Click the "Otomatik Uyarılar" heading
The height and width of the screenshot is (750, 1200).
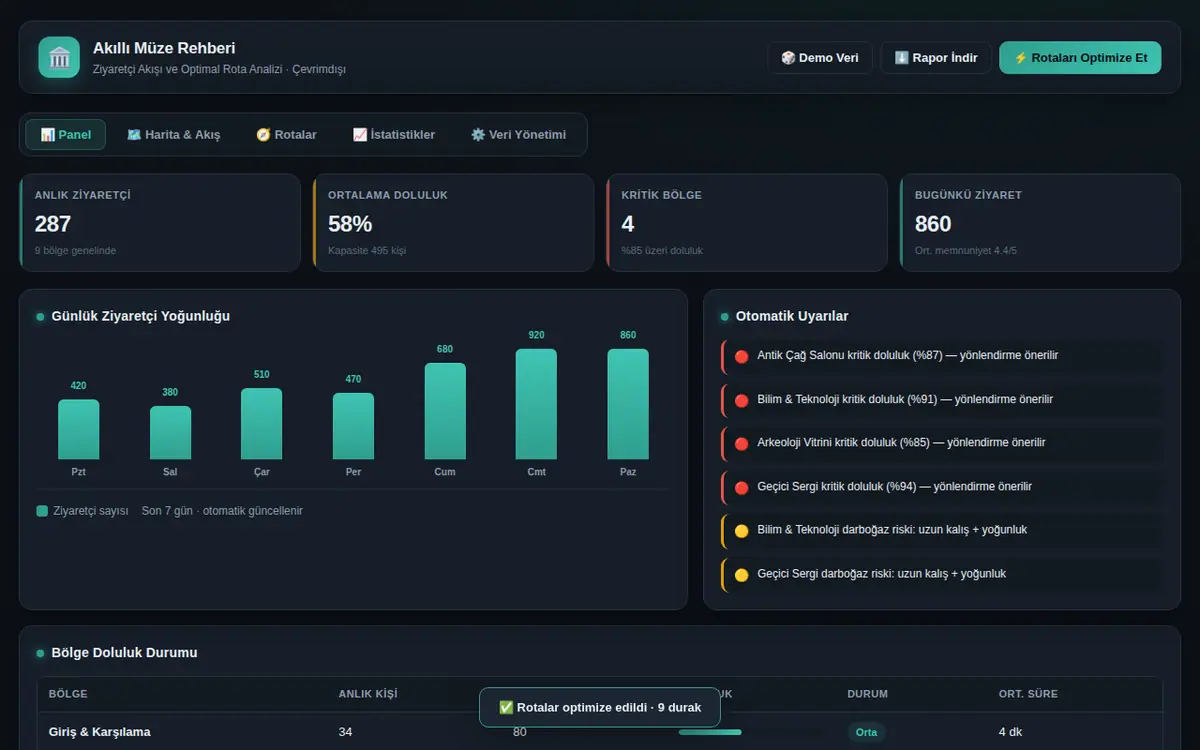(792, 316)
